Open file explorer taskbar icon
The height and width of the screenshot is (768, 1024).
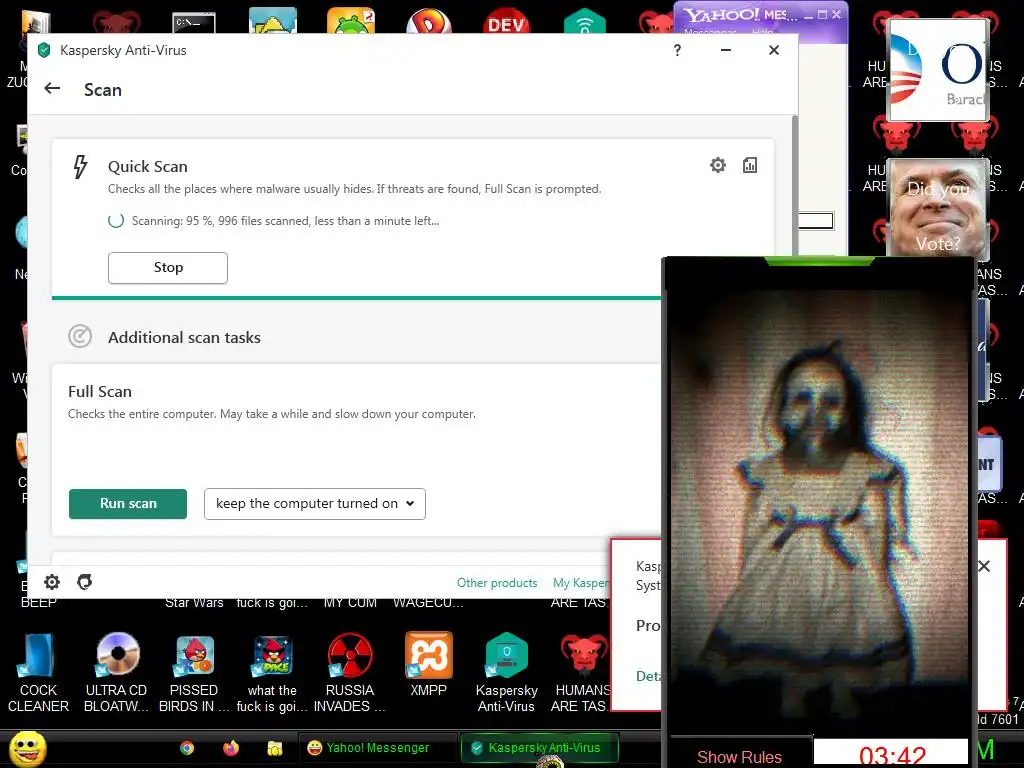[x=274, y=748]
